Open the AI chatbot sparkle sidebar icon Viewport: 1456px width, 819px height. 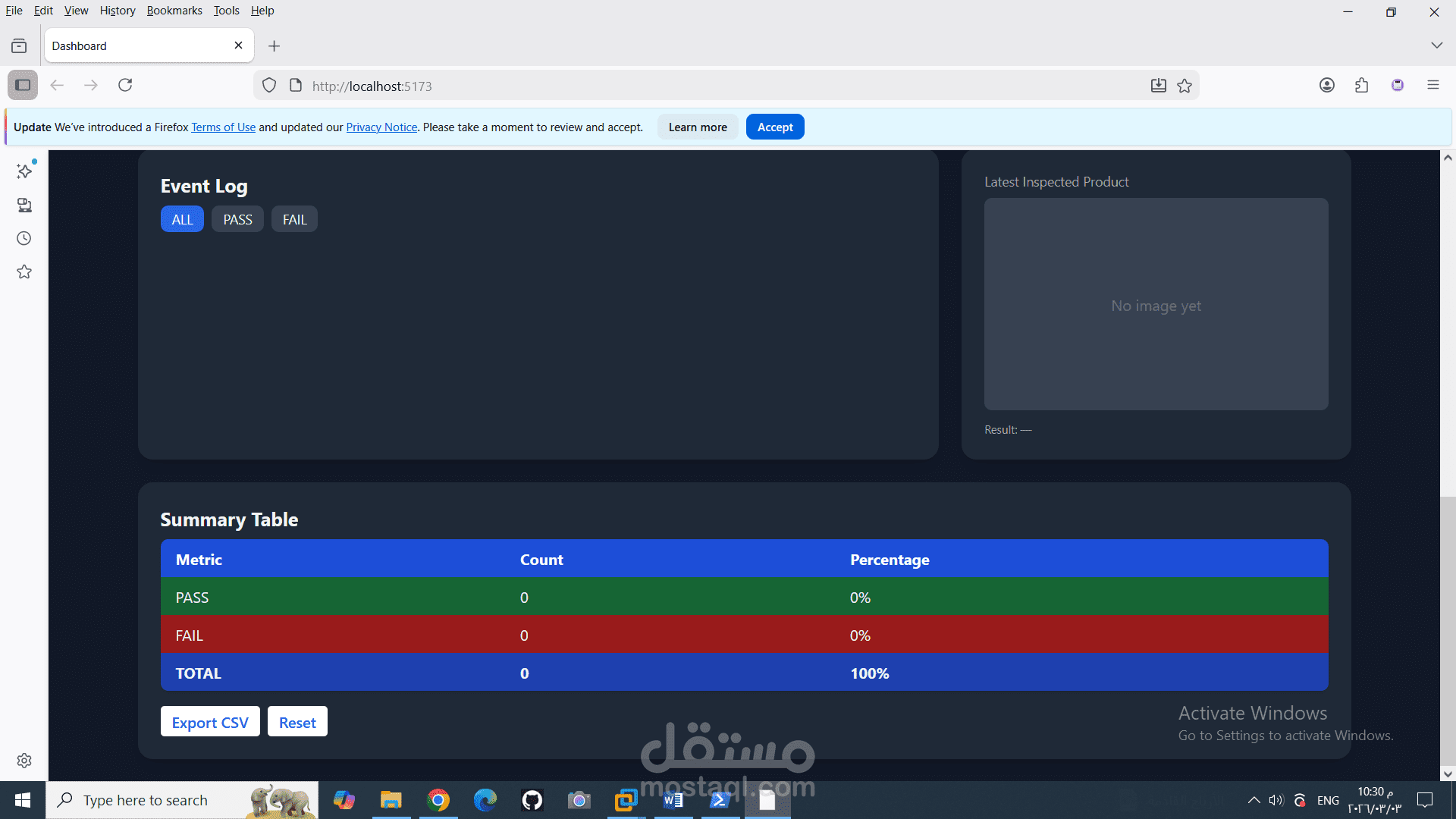24,171
